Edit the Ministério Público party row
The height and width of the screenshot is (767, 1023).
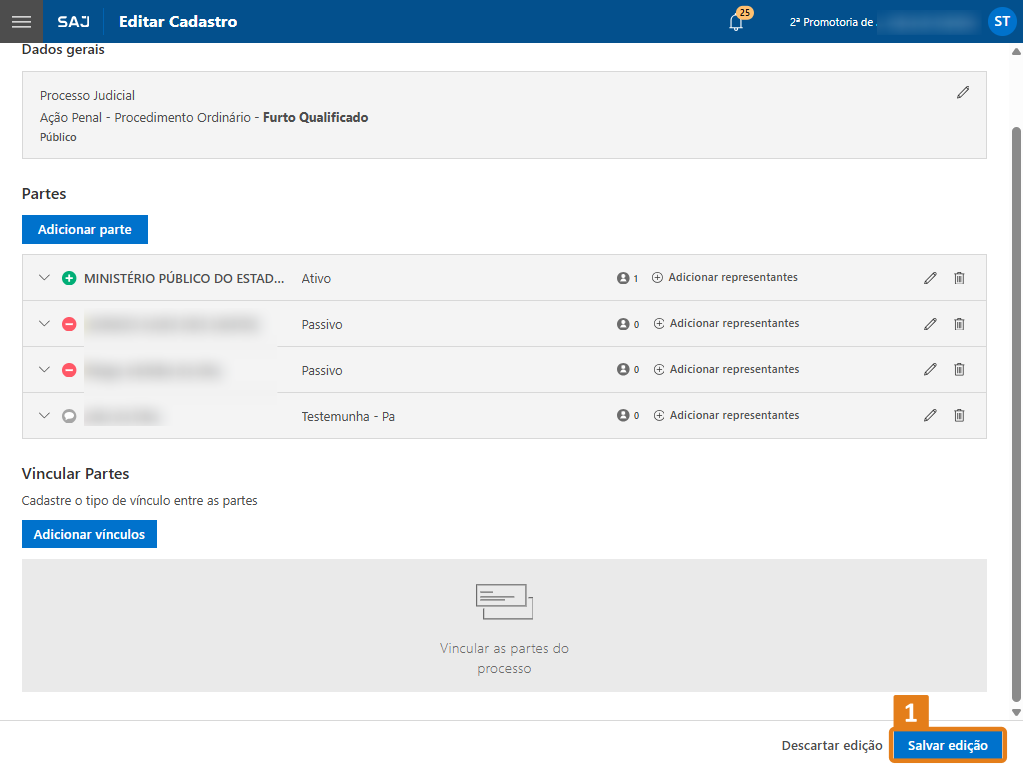930,278
